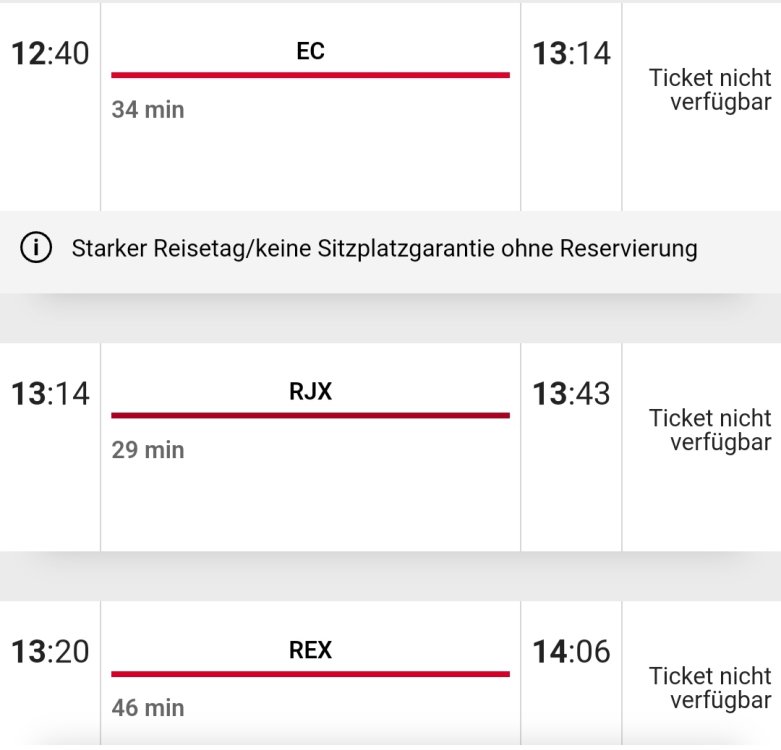Click the 46 min duration text
781x750 pixels.
[x=148, y=708]
